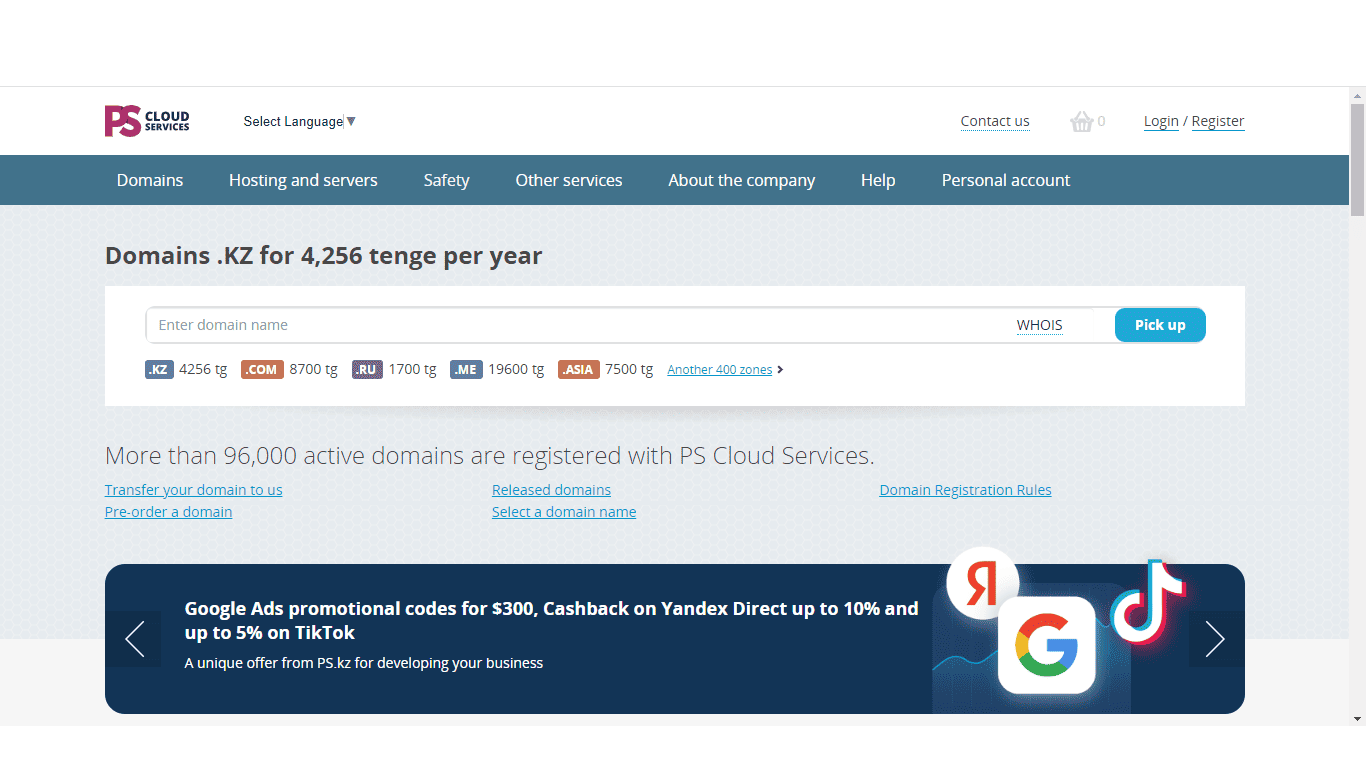The width and height of the screenshot is (1366, 768).
Task: Open the Select Language dropdown
Action: (299, 121)
